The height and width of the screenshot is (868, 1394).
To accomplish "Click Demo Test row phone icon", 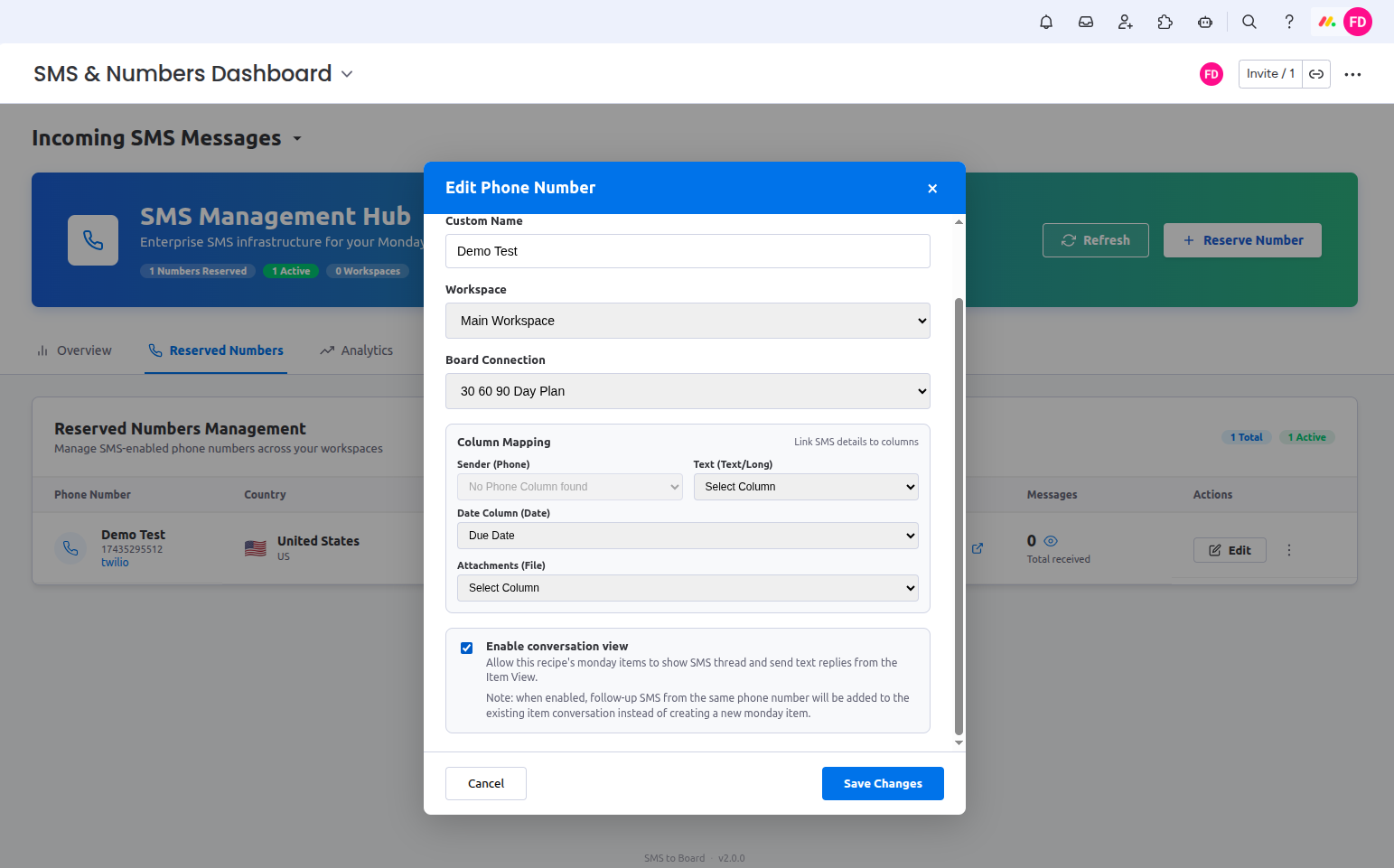I will pyautogui.click(x=70, y=548).
